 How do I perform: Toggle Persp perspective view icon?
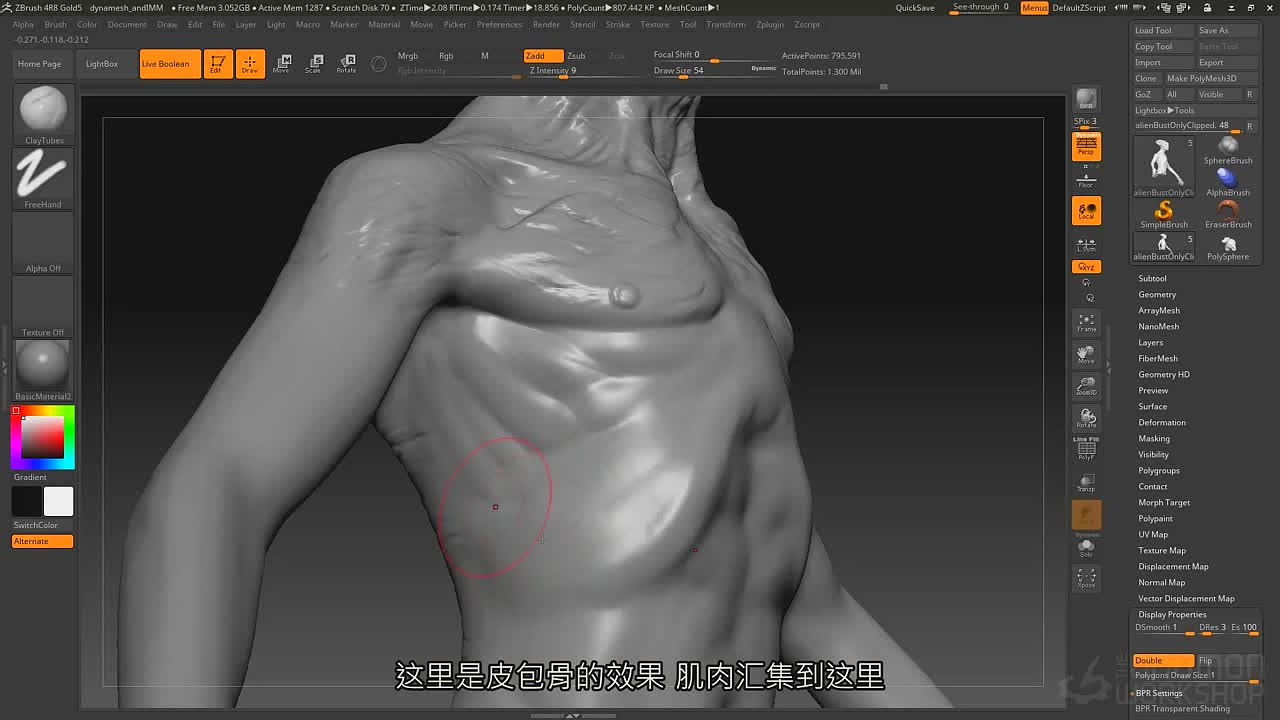point(1086,147)
